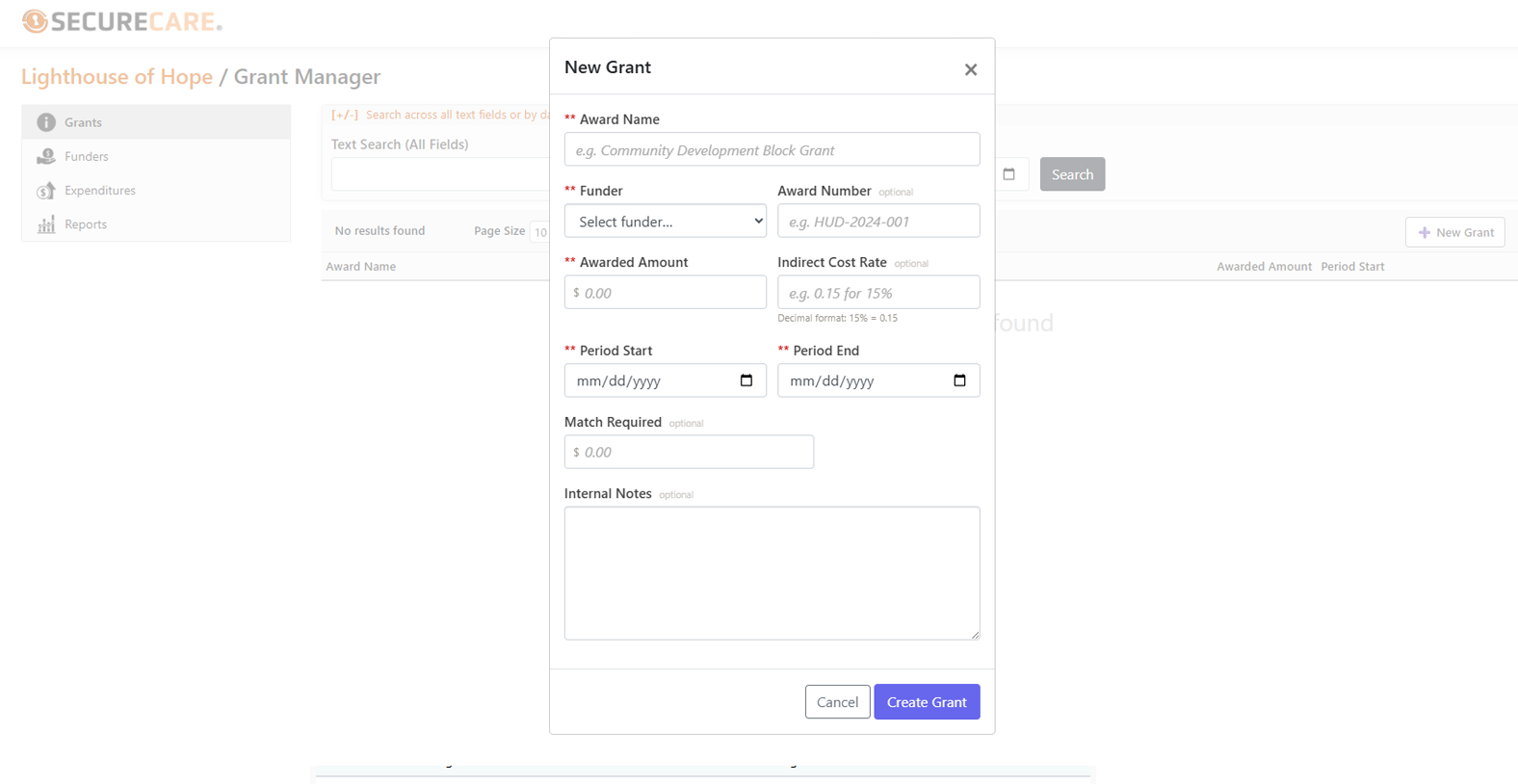Viewport: 1518px width, 784px height.
Task: Open Grants info icon in sidebar
Action: (x=46, y=122)
